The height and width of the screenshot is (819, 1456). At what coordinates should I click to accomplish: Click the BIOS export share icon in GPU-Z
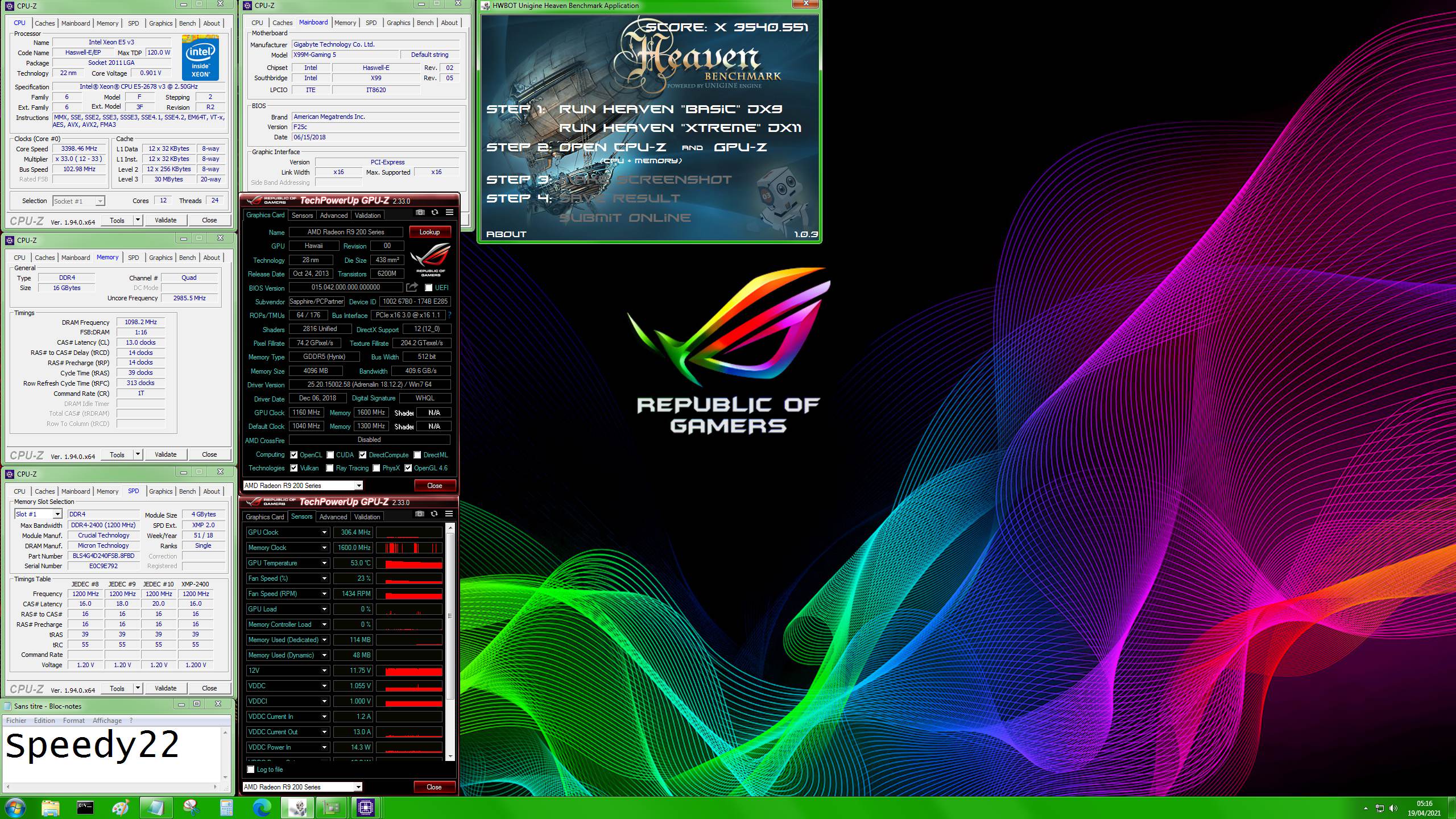tap(412, 287)
